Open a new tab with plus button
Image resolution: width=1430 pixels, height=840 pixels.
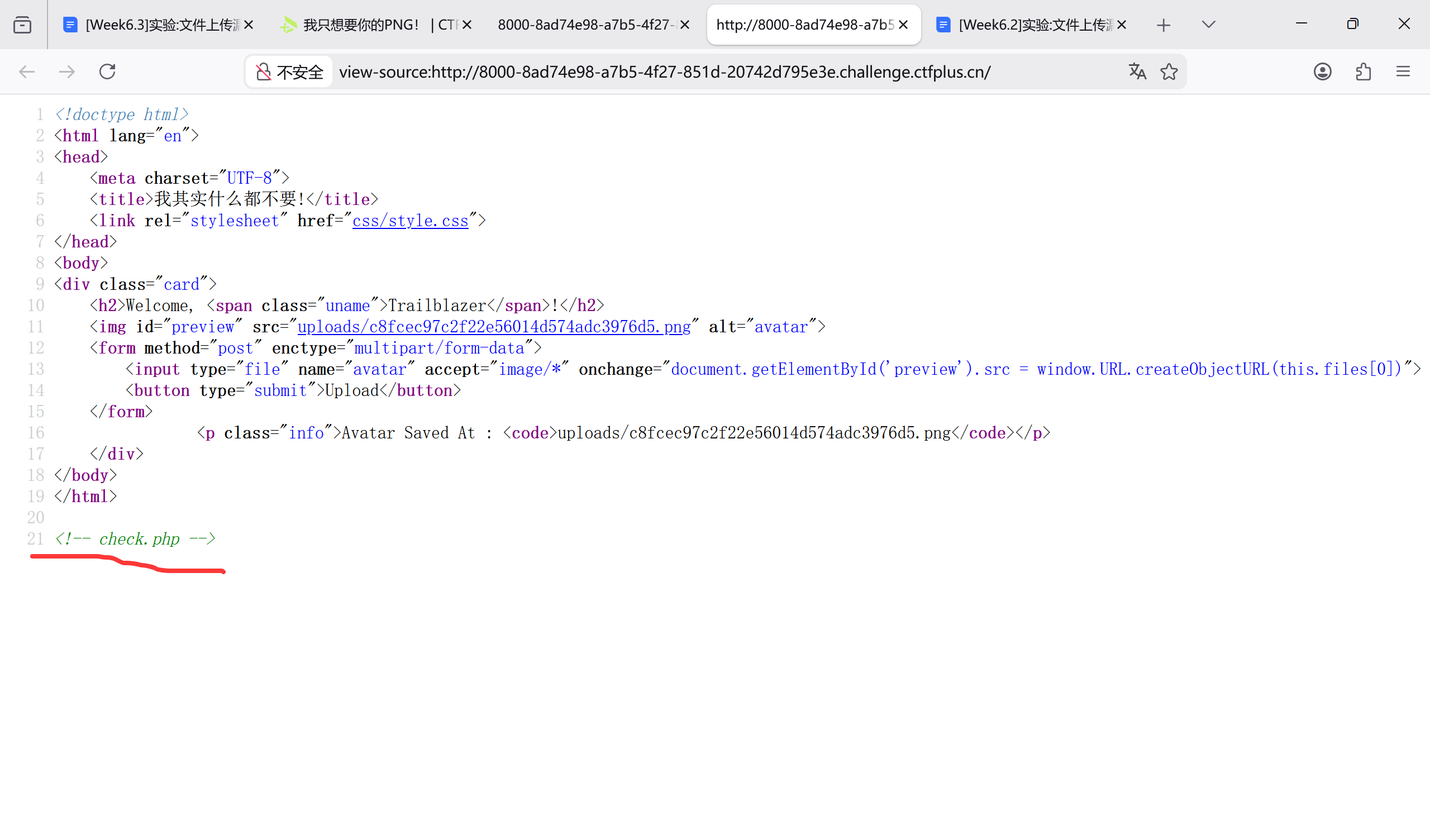[1164, 25]
